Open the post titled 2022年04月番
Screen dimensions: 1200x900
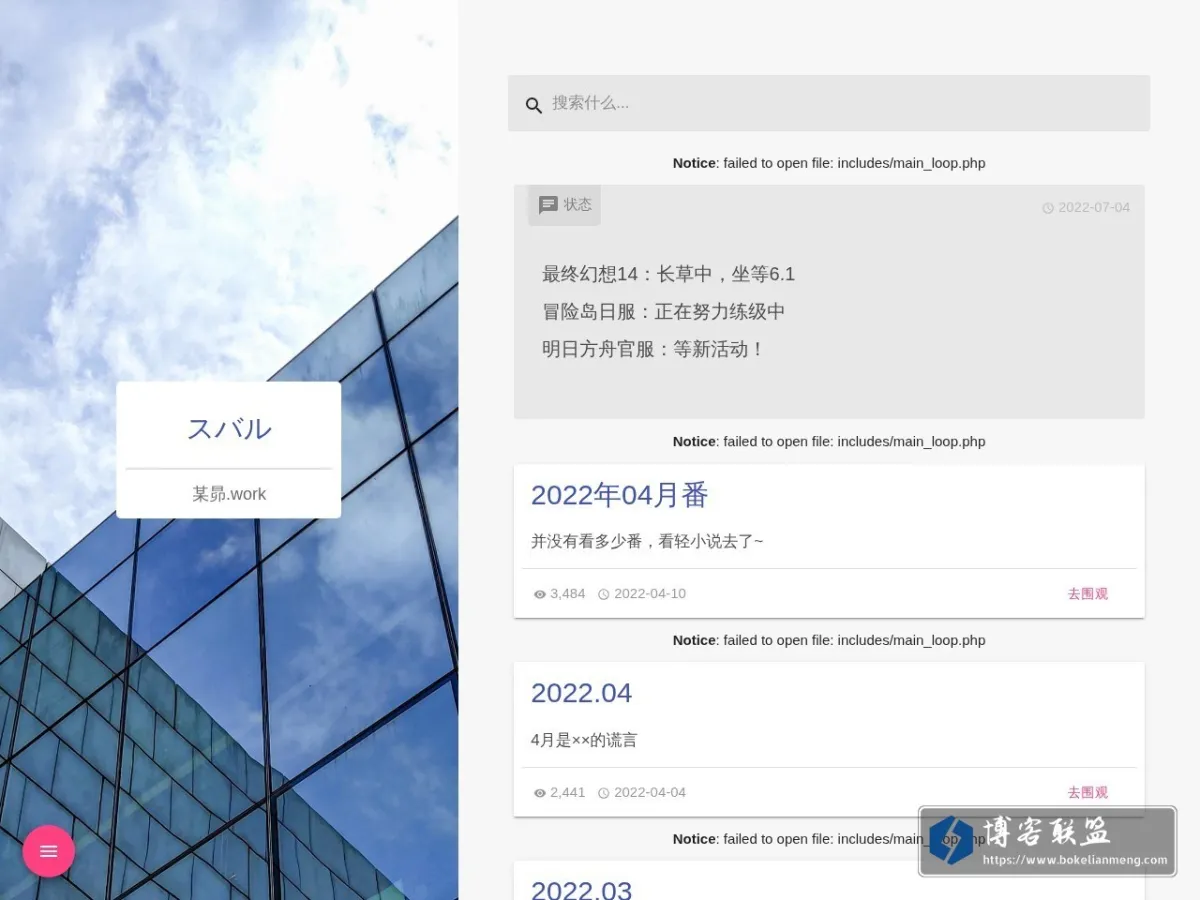(x=619, y=495)
